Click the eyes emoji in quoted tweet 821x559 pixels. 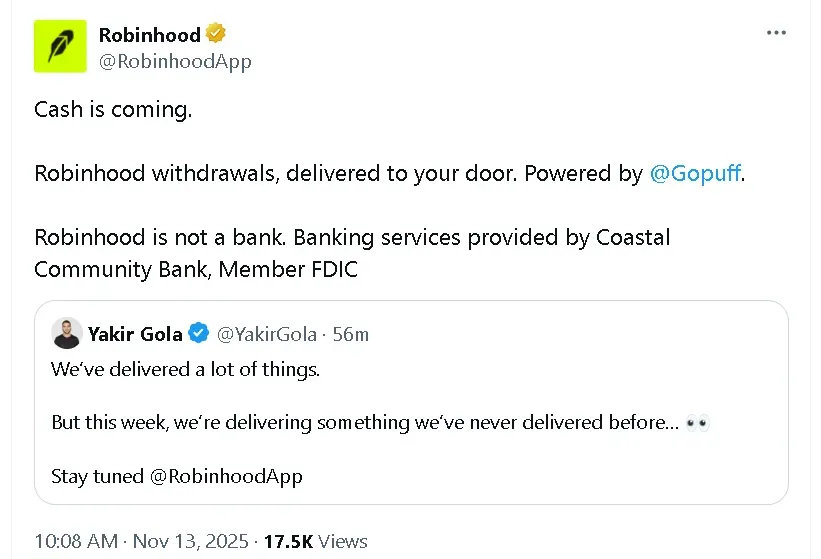698,423
